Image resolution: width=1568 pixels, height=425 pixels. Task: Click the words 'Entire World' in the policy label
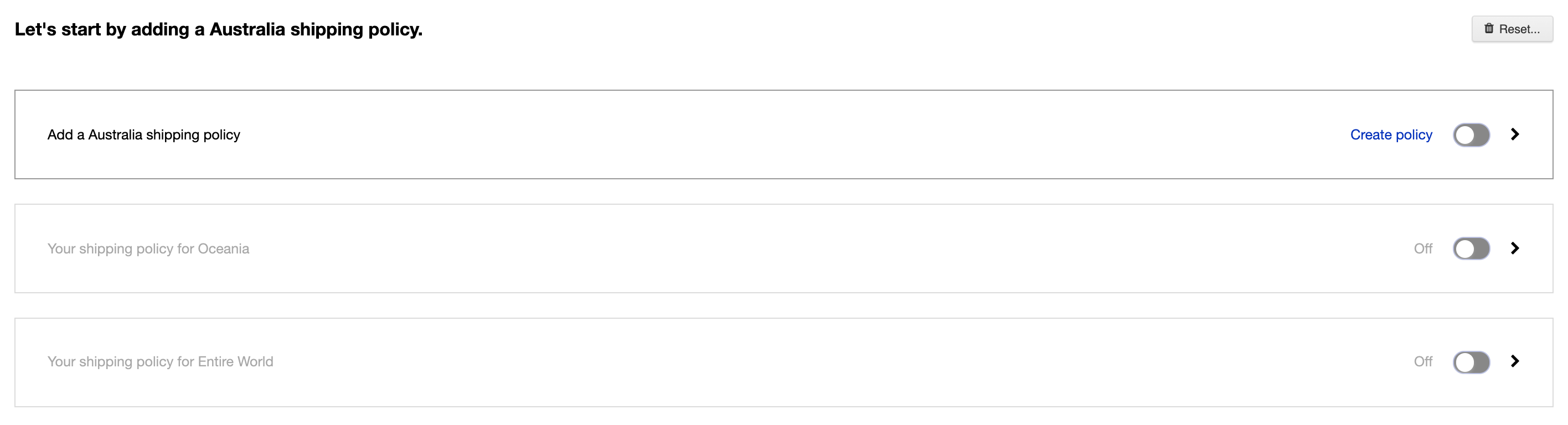(235, 362)
